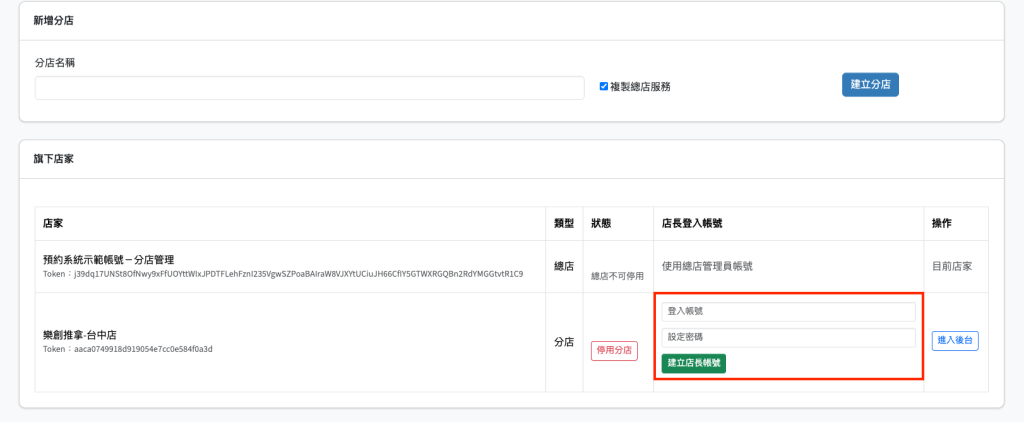Viewport: 1024px width, 422px height.
Task: Click the 建立分店 button
Action: (870, 85)
